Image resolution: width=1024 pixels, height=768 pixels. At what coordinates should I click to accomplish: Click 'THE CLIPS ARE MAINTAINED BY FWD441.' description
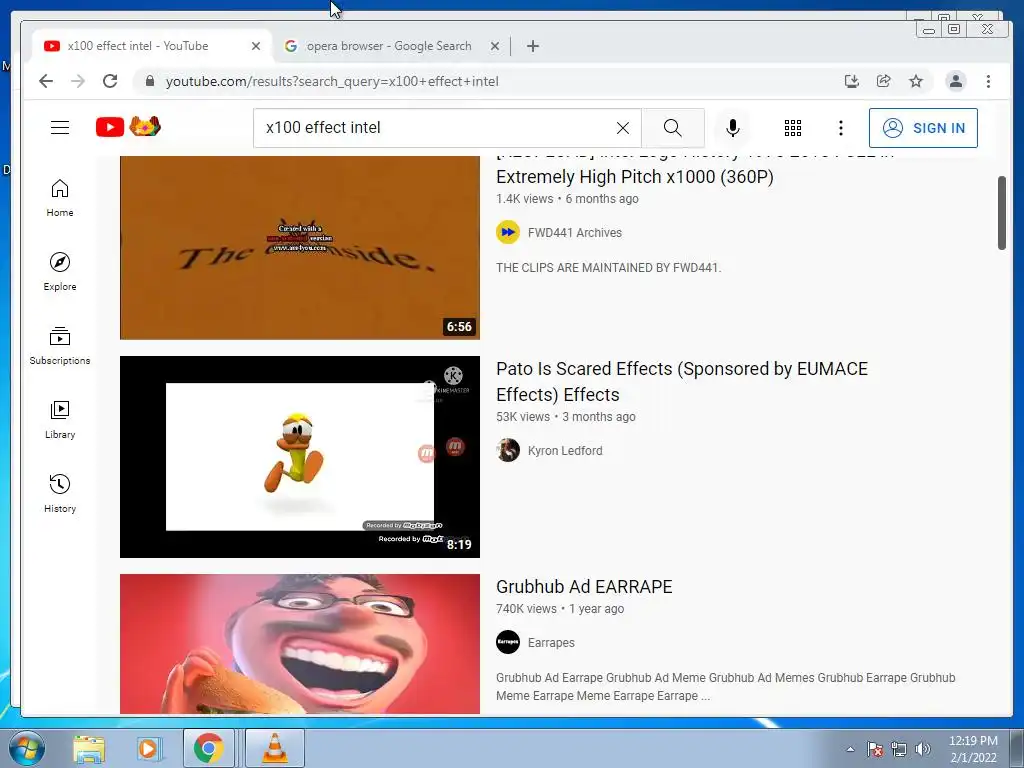609,268
